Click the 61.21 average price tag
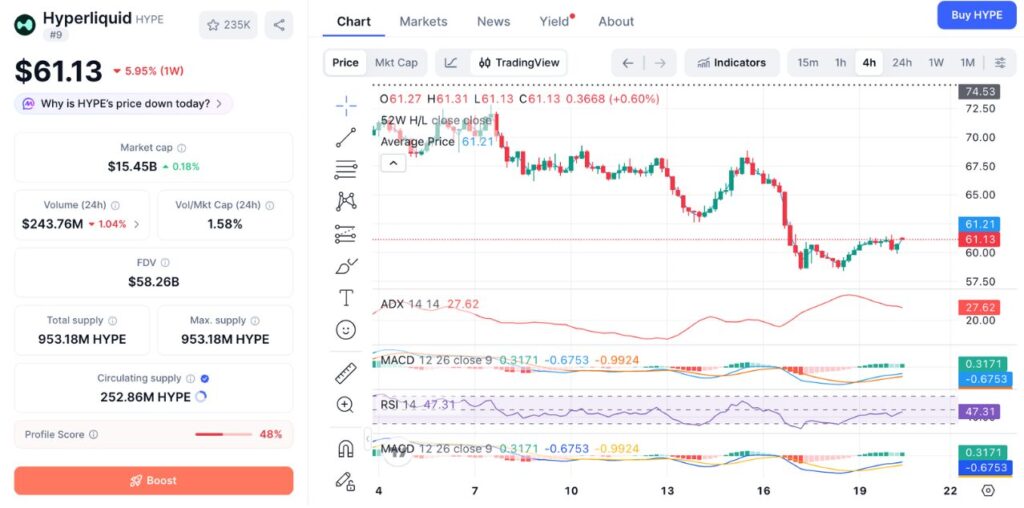This screenshot has height=508, width=1024. (978, 224)
